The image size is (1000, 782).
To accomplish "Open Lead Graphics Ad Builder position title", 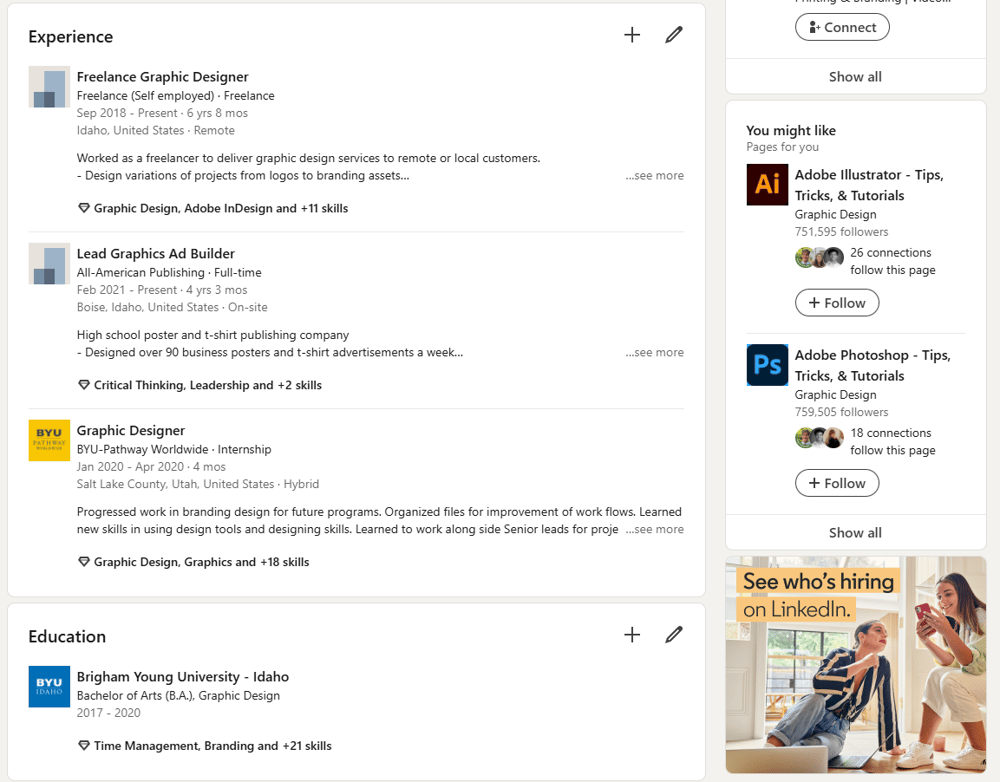I will 156,253.
